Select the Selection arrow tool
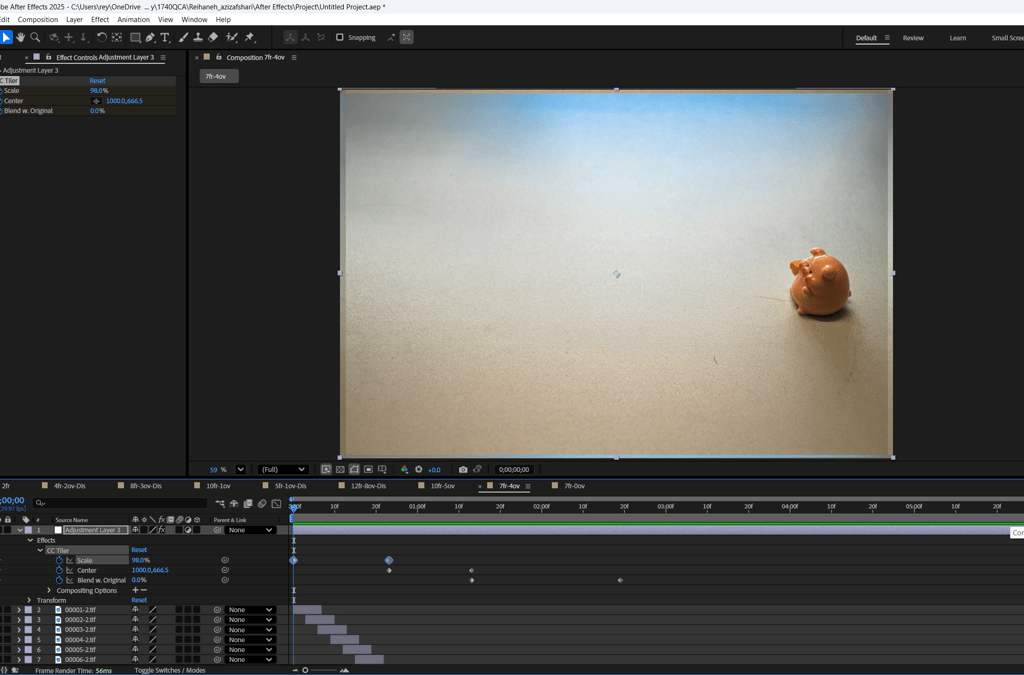This screenshot has width=1024, height=675. [6, 37]
